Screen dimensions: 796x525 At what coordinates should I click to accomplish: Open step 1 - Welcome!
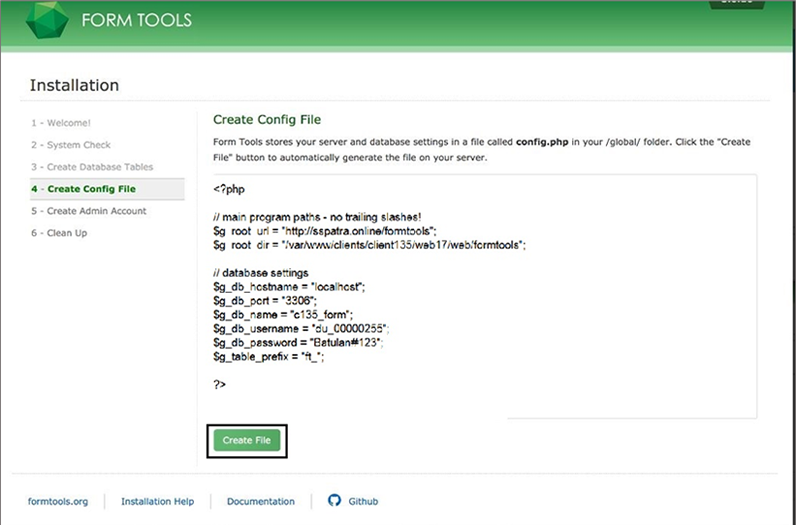61,123
